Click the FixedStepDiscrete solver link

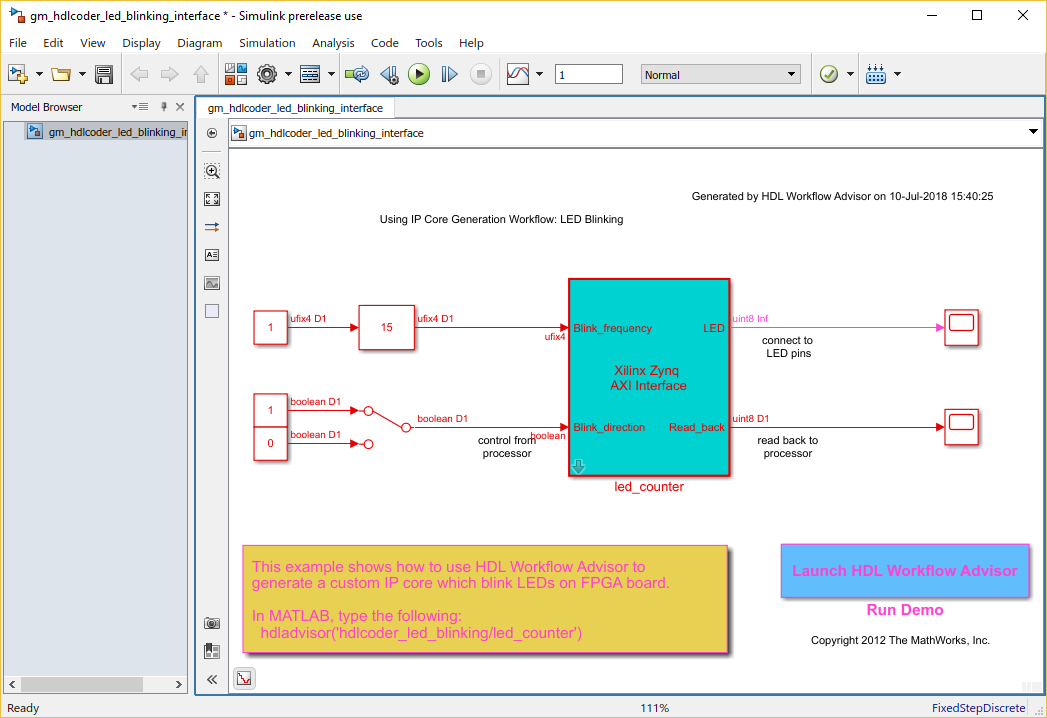click(x=978, y=708)
